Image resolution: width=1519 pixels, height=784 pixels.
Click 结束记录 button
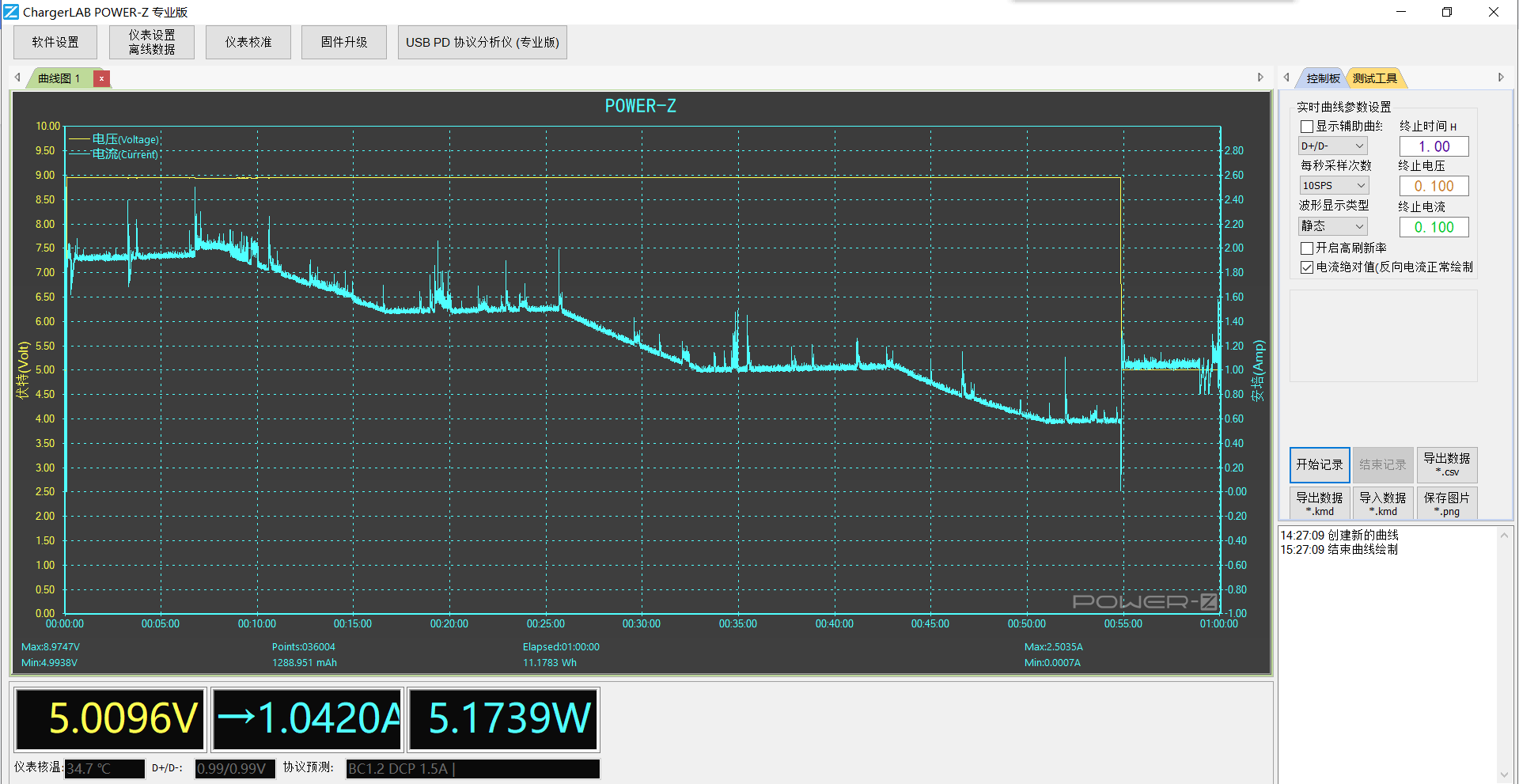(1383, 465)
